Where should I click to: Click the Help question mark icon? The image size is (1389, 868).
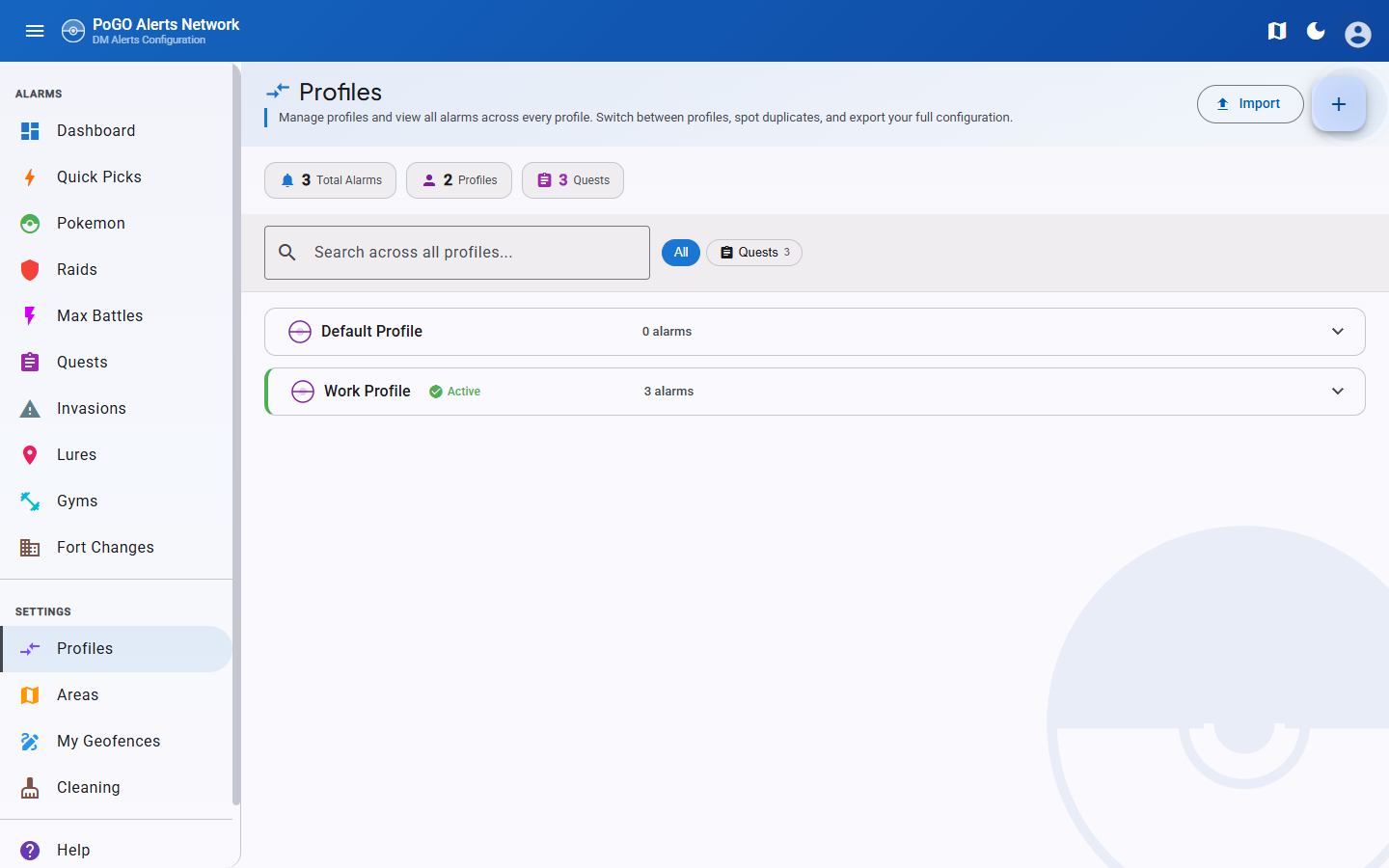pyautogui.click(x=30, y=851)
